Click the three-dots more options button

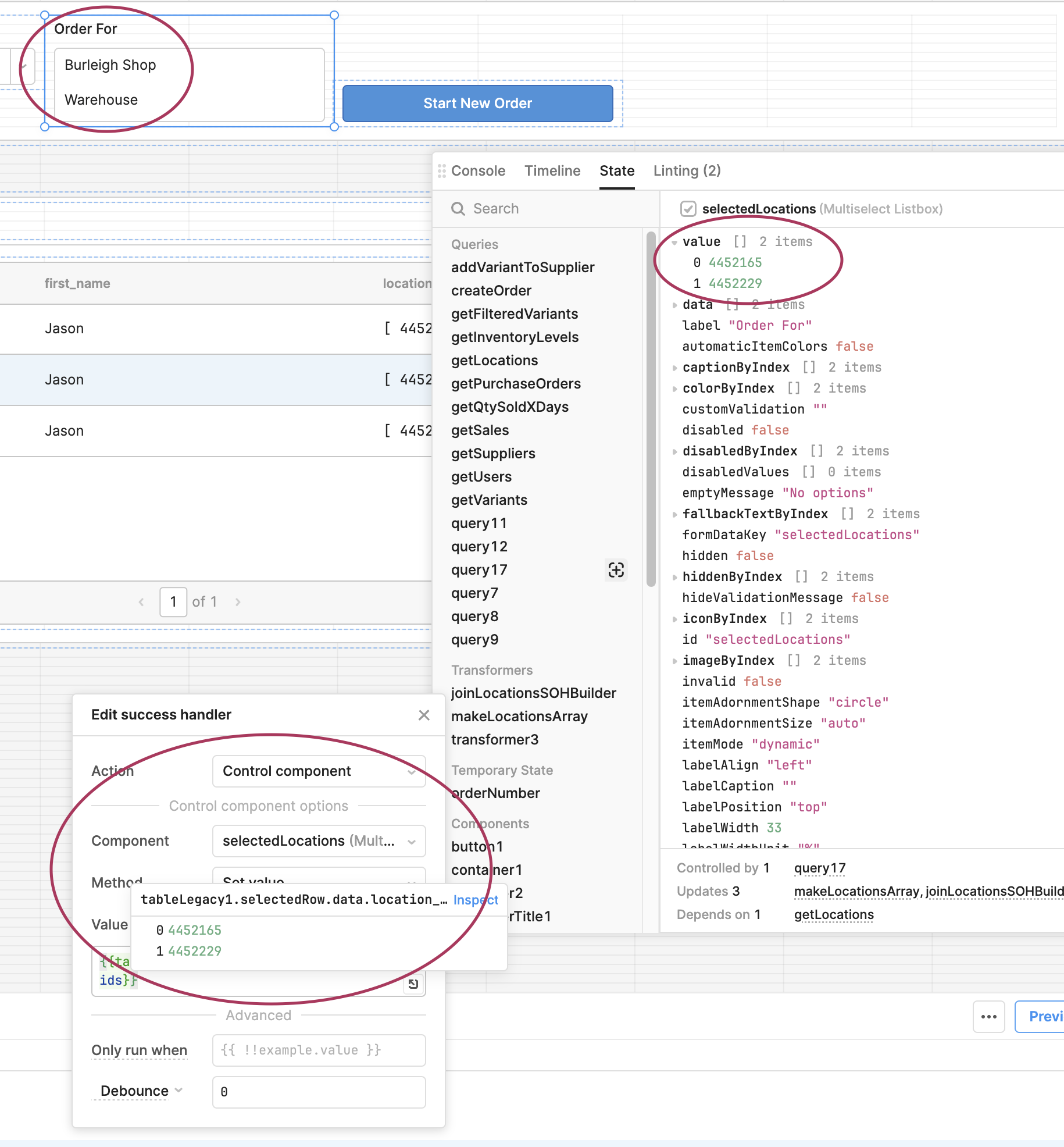pos(988,1017)
